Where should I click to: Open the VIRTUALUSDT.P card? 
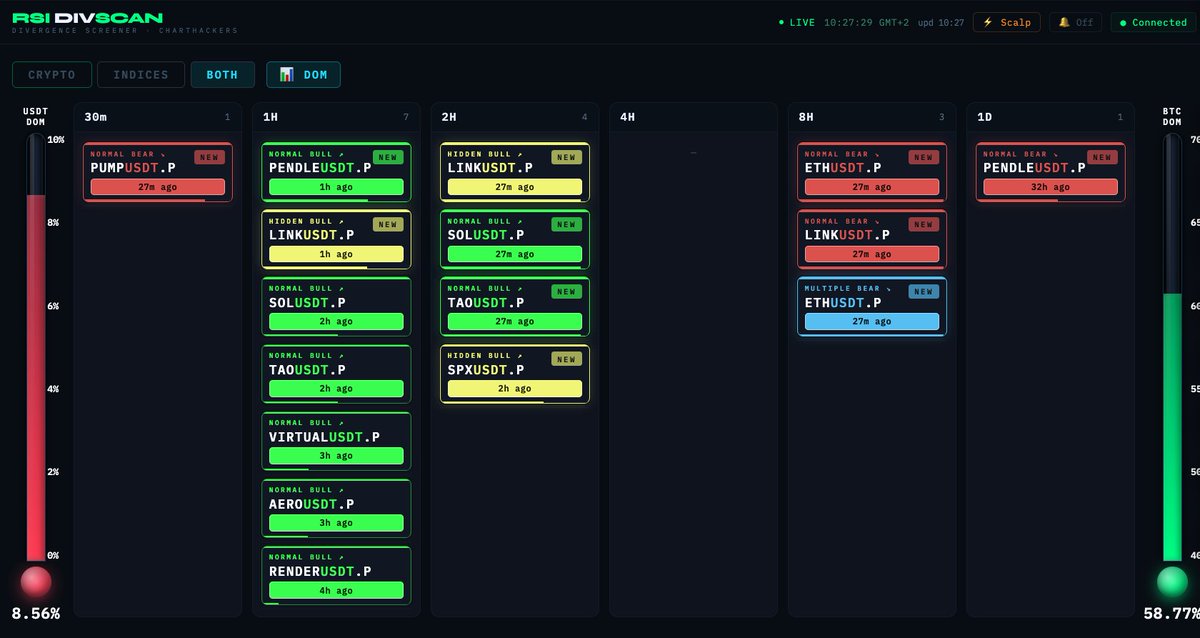(336, 441)
